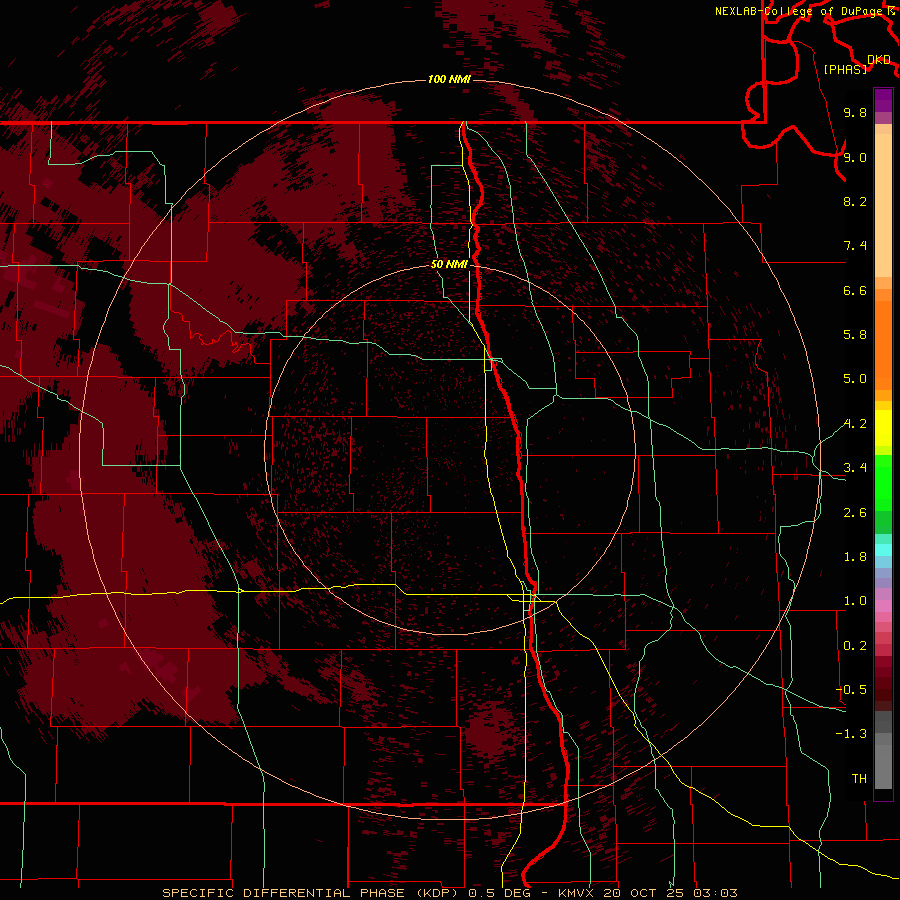Click the 2.6 scale value
The width and height of the screenshot is (900, 900).
855,513
